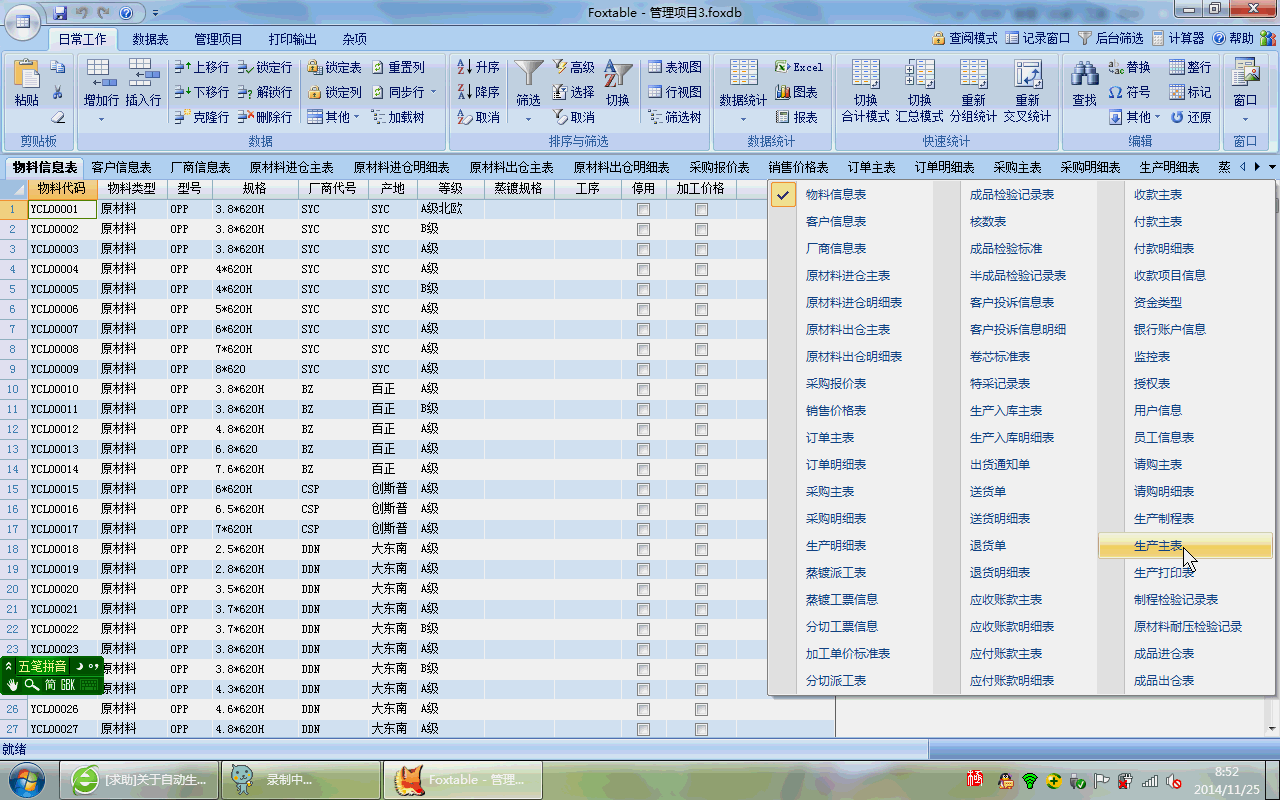The image size is (1280, 800).
Task: Expand the 增加行 dropdown arrow
Action: [101, 119]
